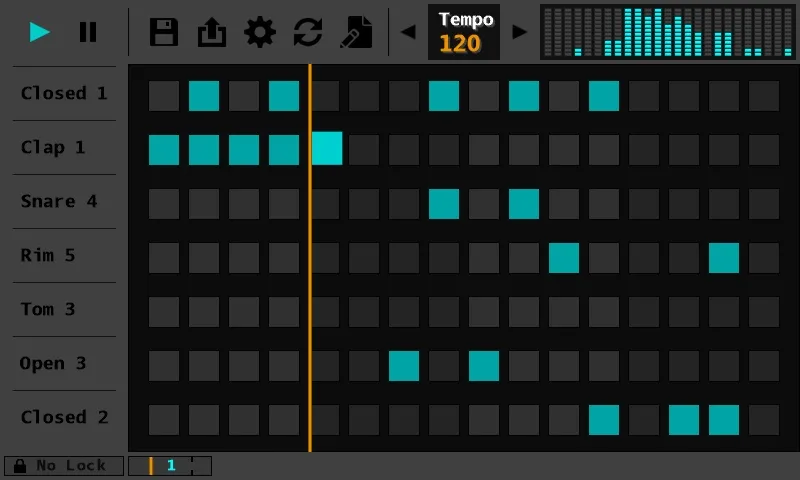Click the lock icon beside No Lock

click(20, 466)
